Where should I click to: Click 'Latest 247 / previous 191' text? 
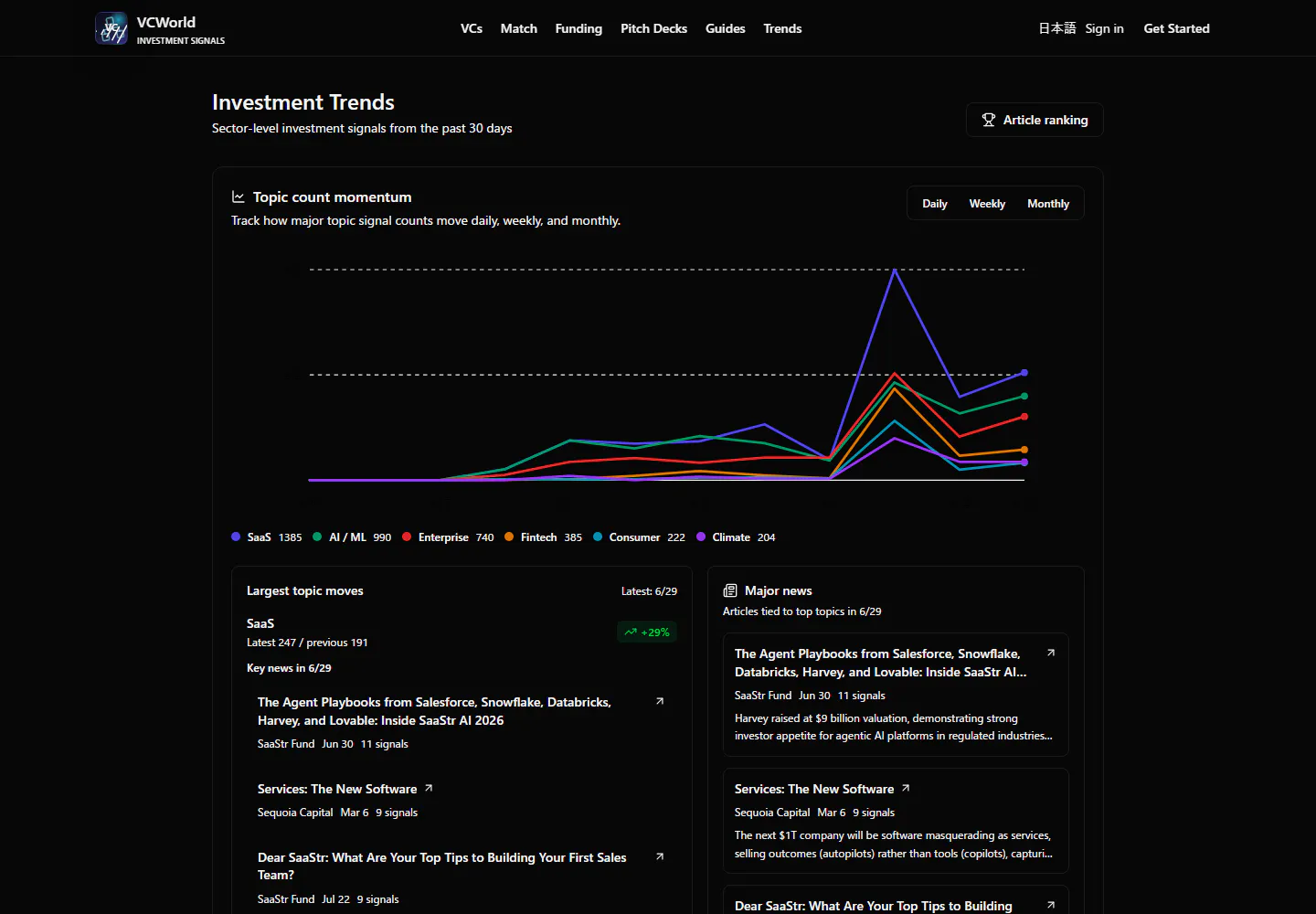(x=307, y=643)
